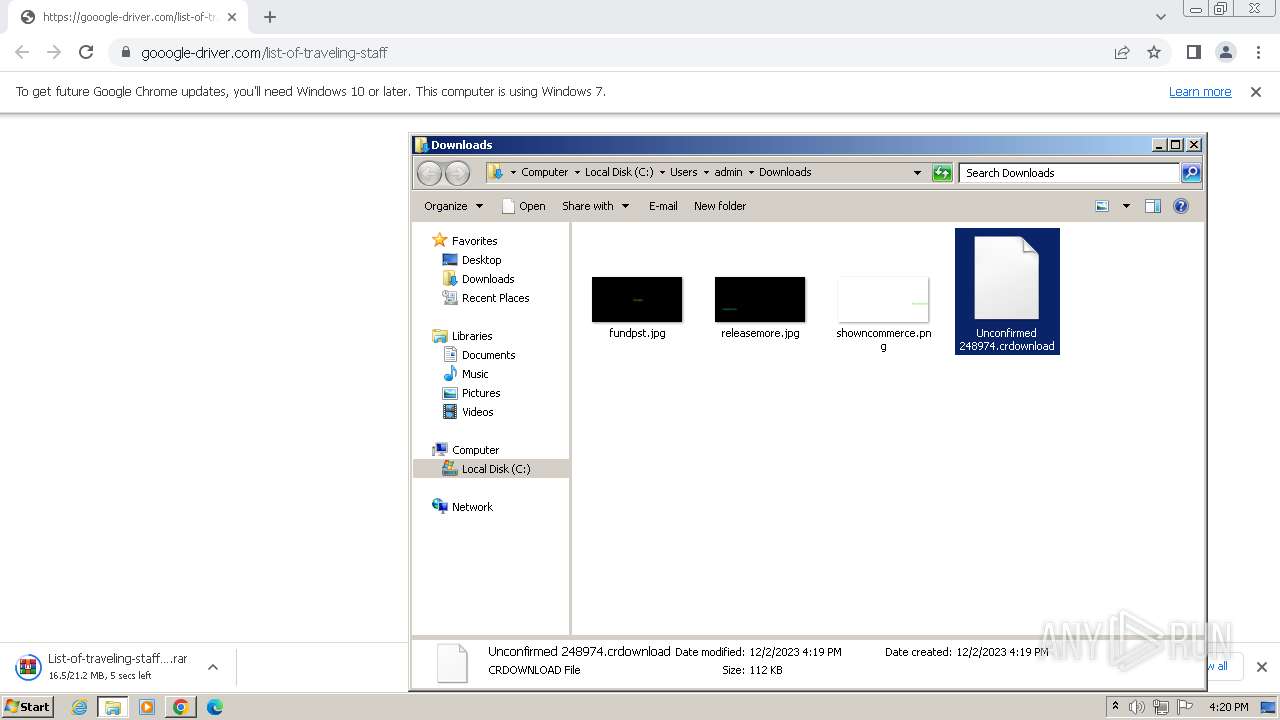This screenshot has width=1280, height=720.
Task: Open Explorer help icon
Action: click(x=1181, y=206)
